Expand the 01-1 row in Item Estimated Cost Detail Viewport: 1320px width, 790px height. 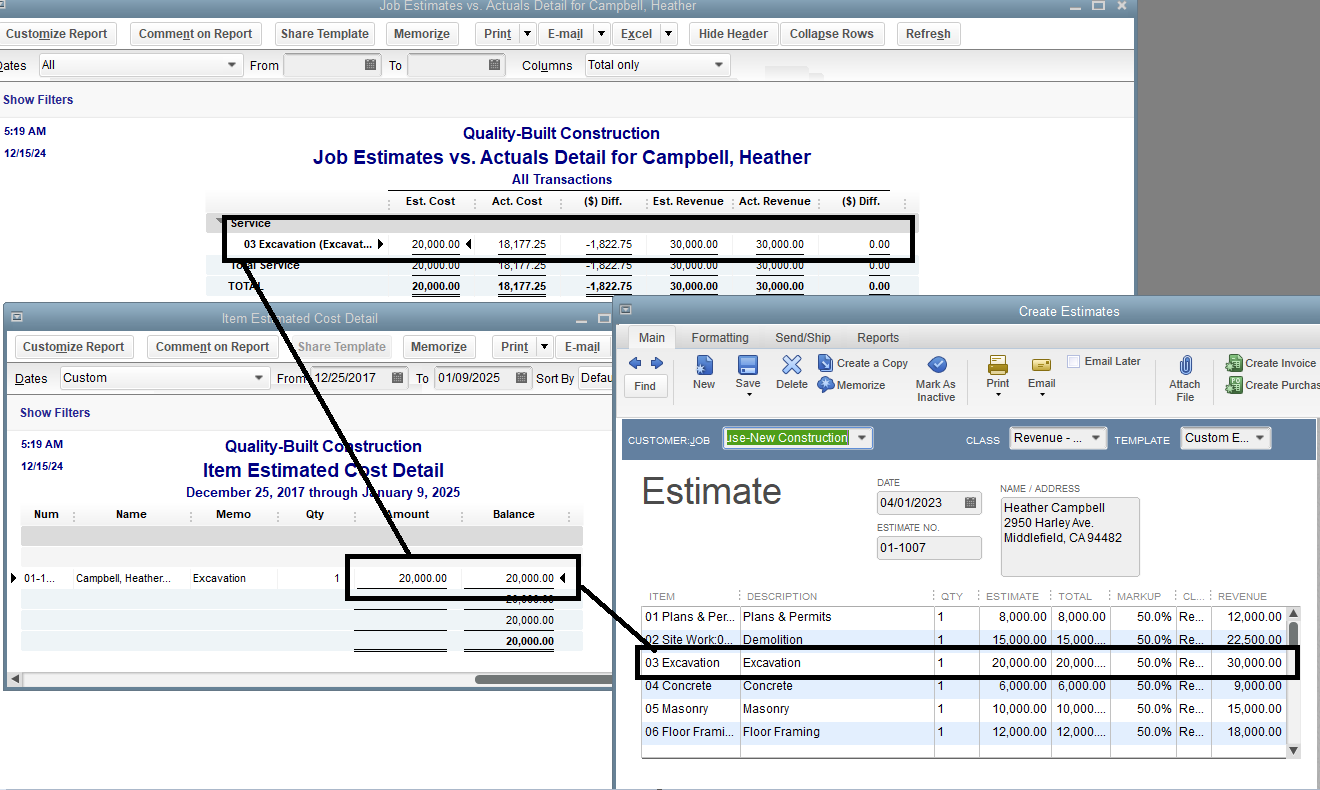tap(12, 577)
